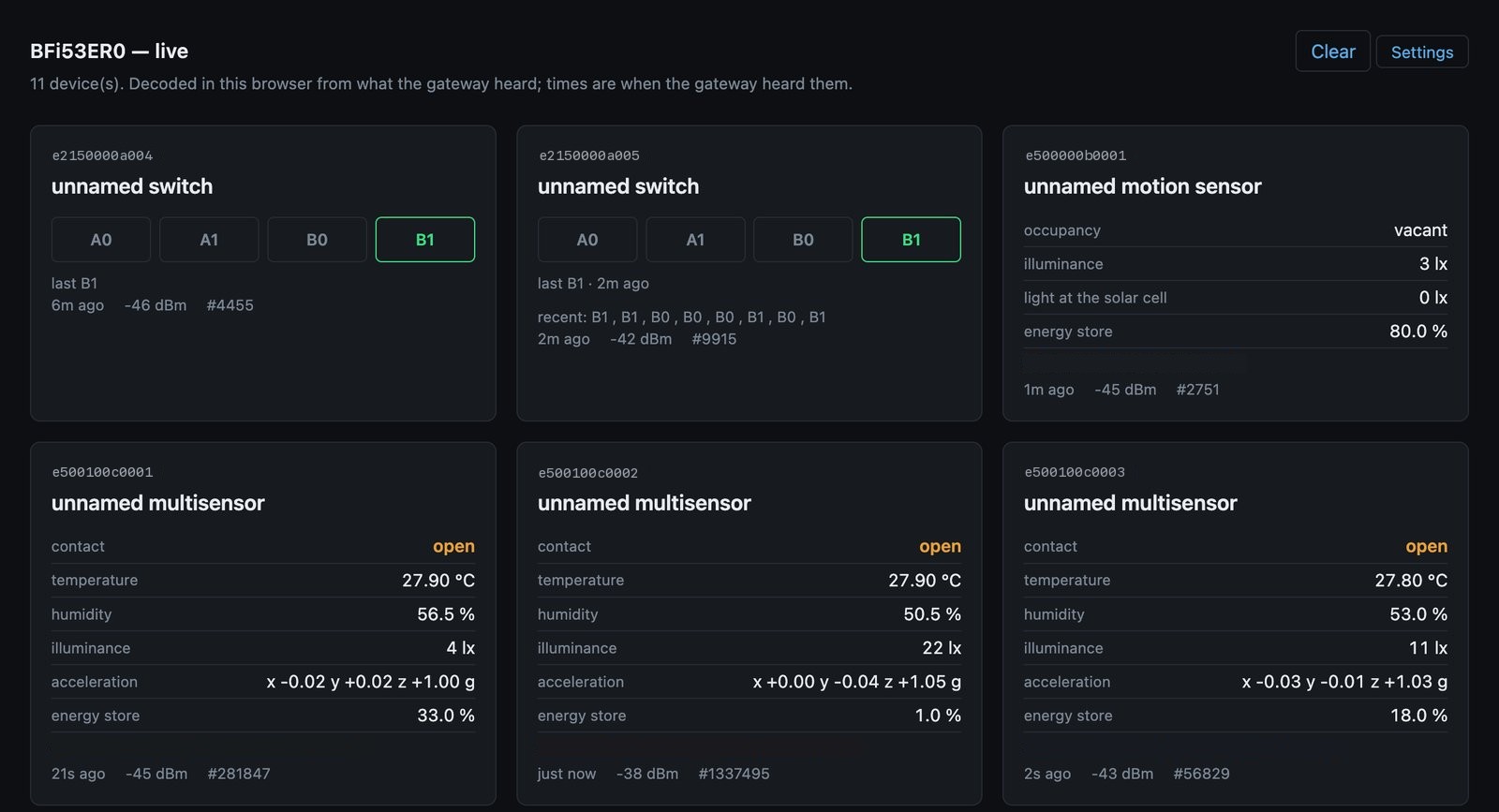Click illuminance value 4 lx
The image size is (1499, 812).
pos(461,648)
